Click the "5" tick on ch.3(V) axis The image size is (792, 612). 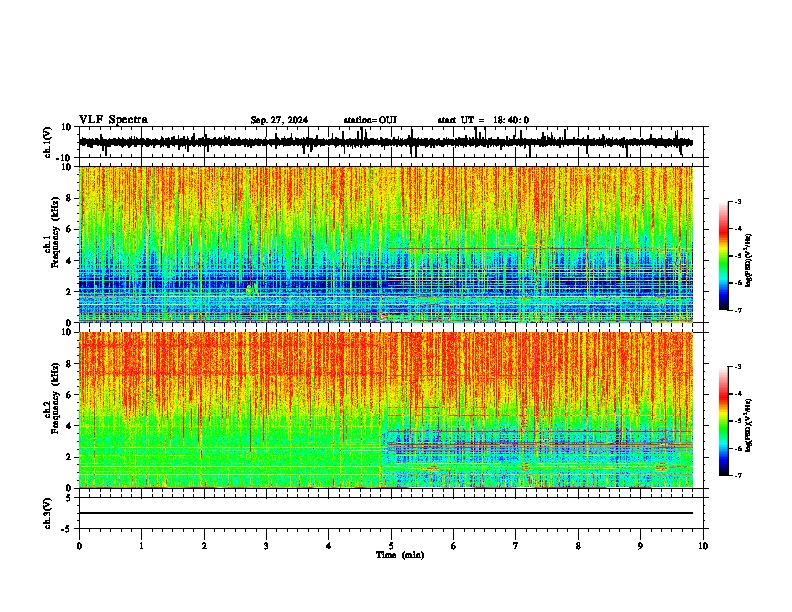point(69,498)
